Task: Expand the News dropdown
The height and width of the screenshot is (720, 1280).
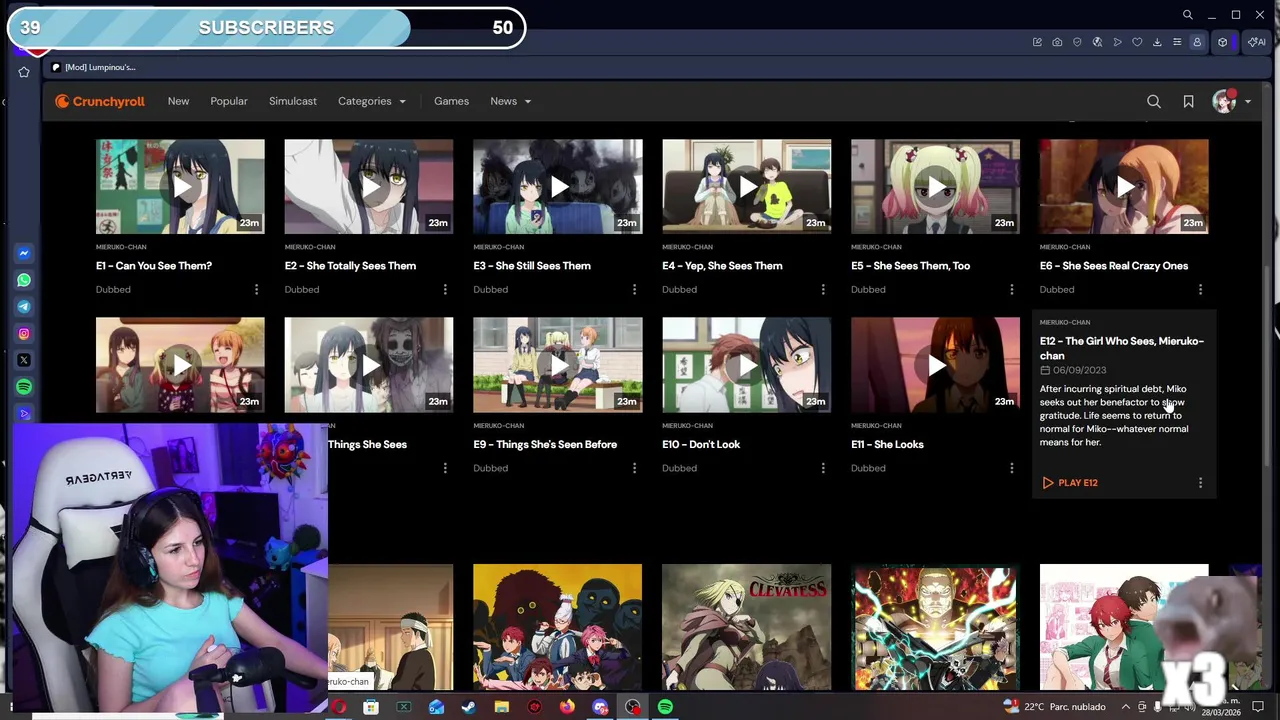Action: tap(510, 101)
